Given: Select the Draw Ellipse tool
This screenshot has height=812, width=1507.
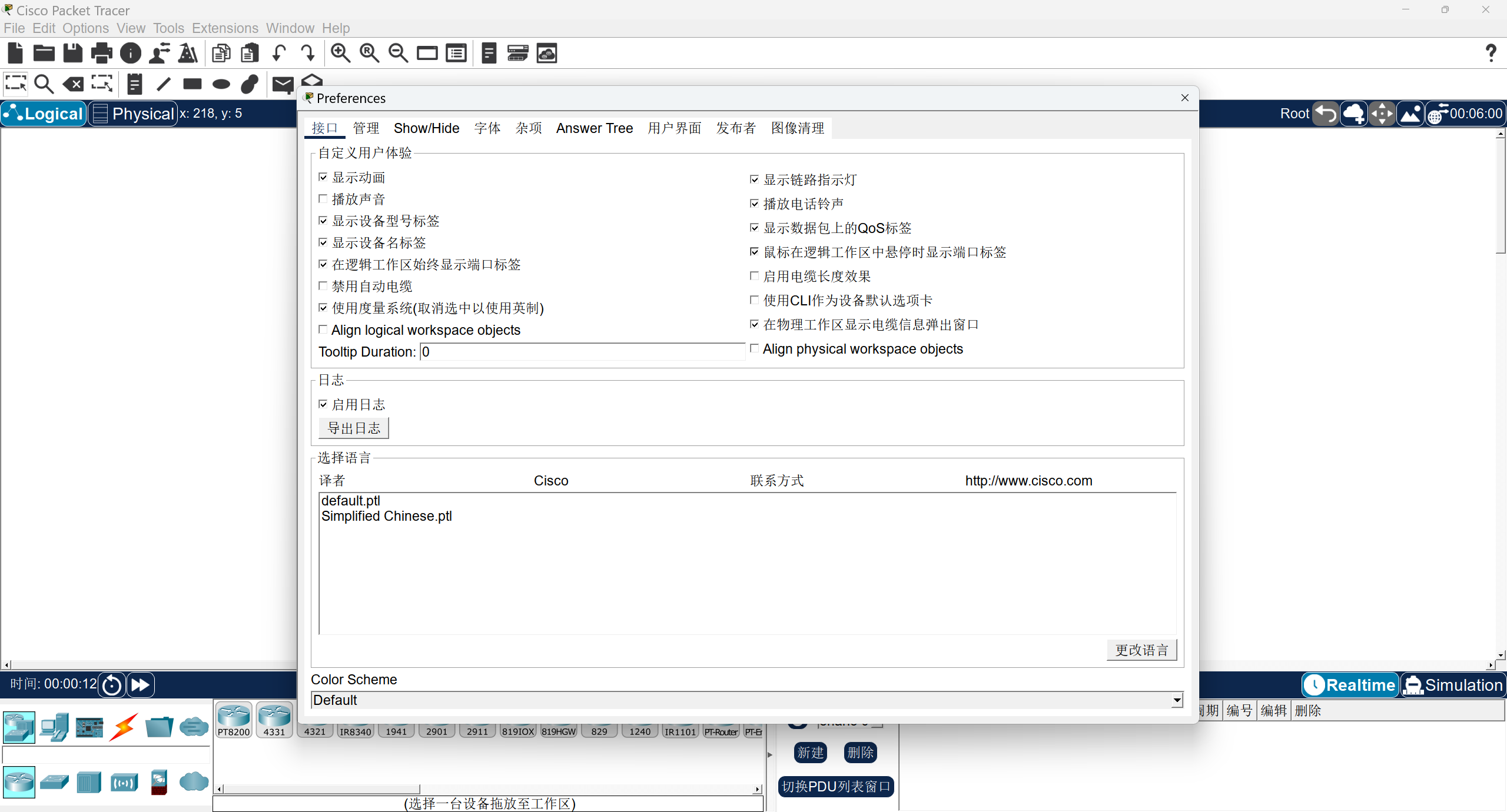Looking at the screenshot, I should (x=221, y=84).
